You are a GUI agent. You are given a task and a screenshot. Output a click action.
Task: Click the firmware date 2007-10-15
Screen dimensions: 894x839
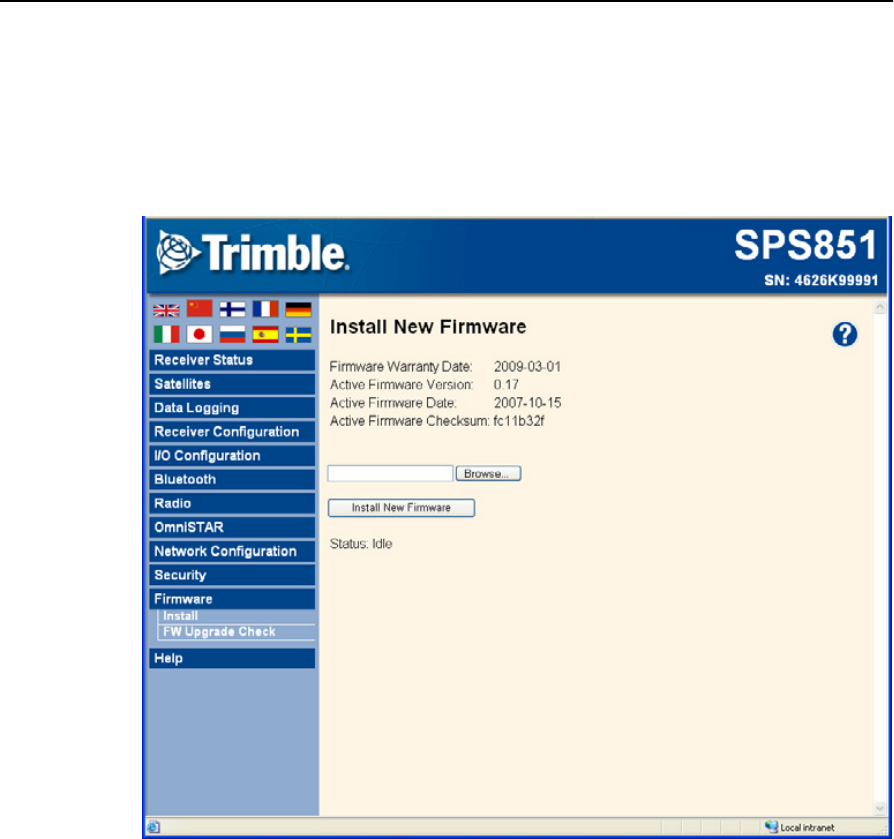click(x=527, y=404)
